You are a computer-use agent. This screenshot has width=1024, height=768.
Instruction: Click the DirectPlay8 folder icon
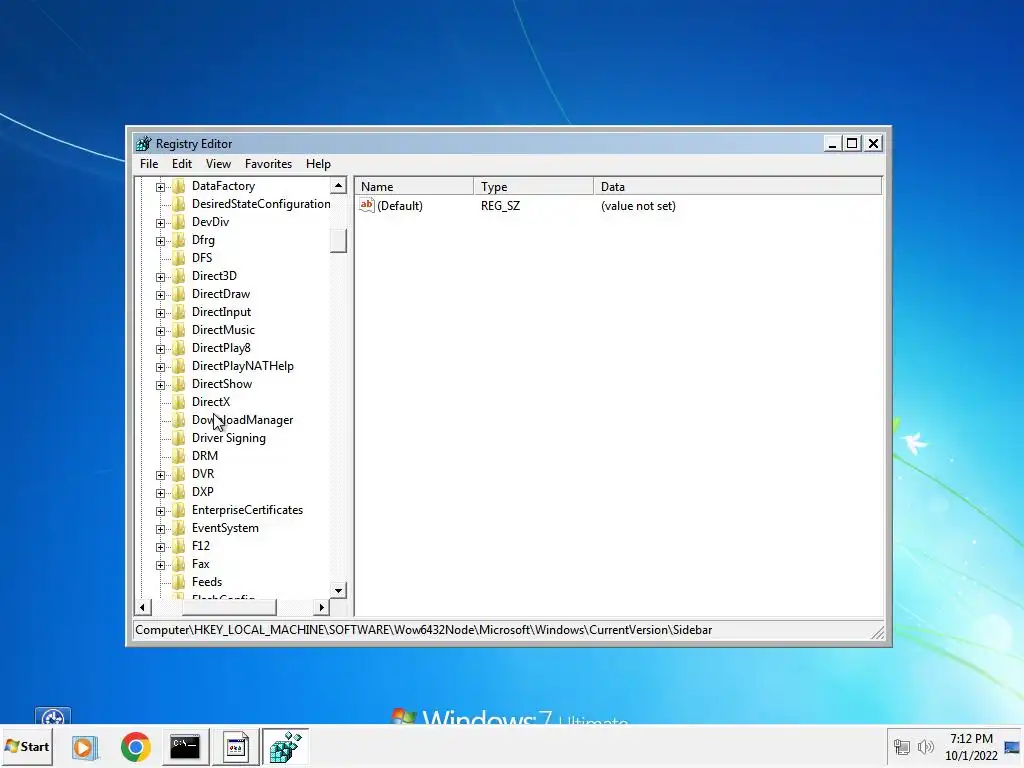[x=178, y=348]
